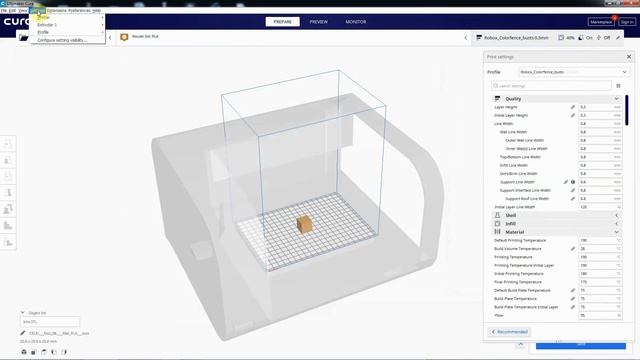Click the infill 40% icon
The width and height of the screenshot is (640, 360).
561,38
